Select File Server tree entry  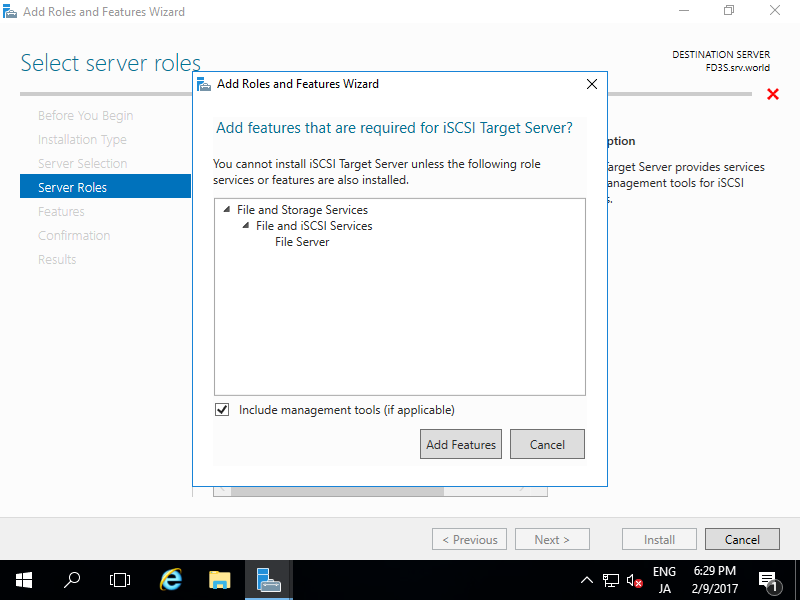[x=302, y=242]
